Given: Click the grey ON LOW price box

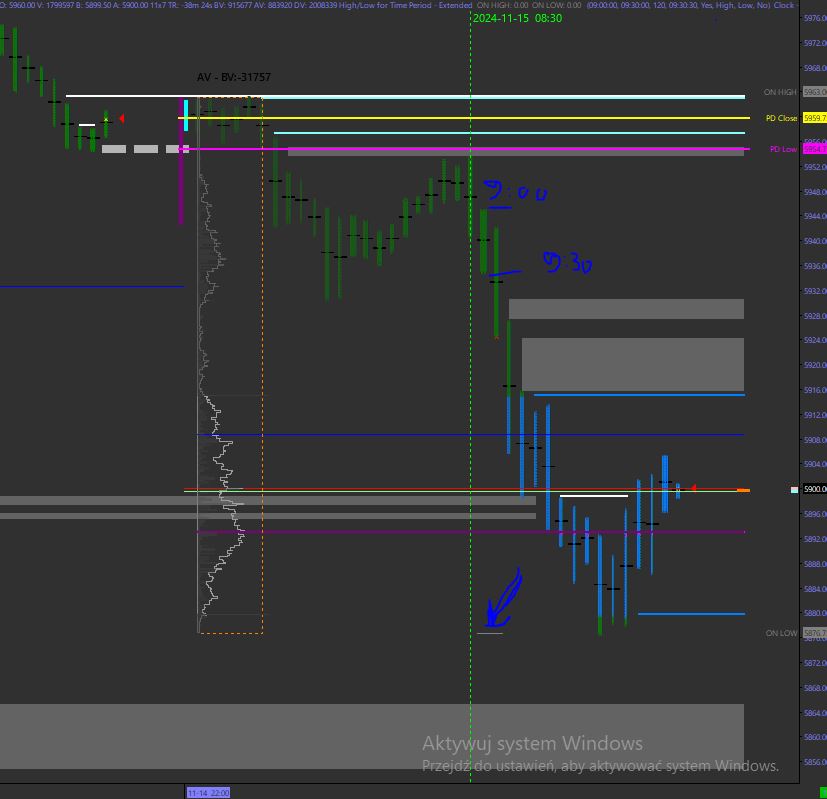Looking at the screenshot, I should click(815, 633).
